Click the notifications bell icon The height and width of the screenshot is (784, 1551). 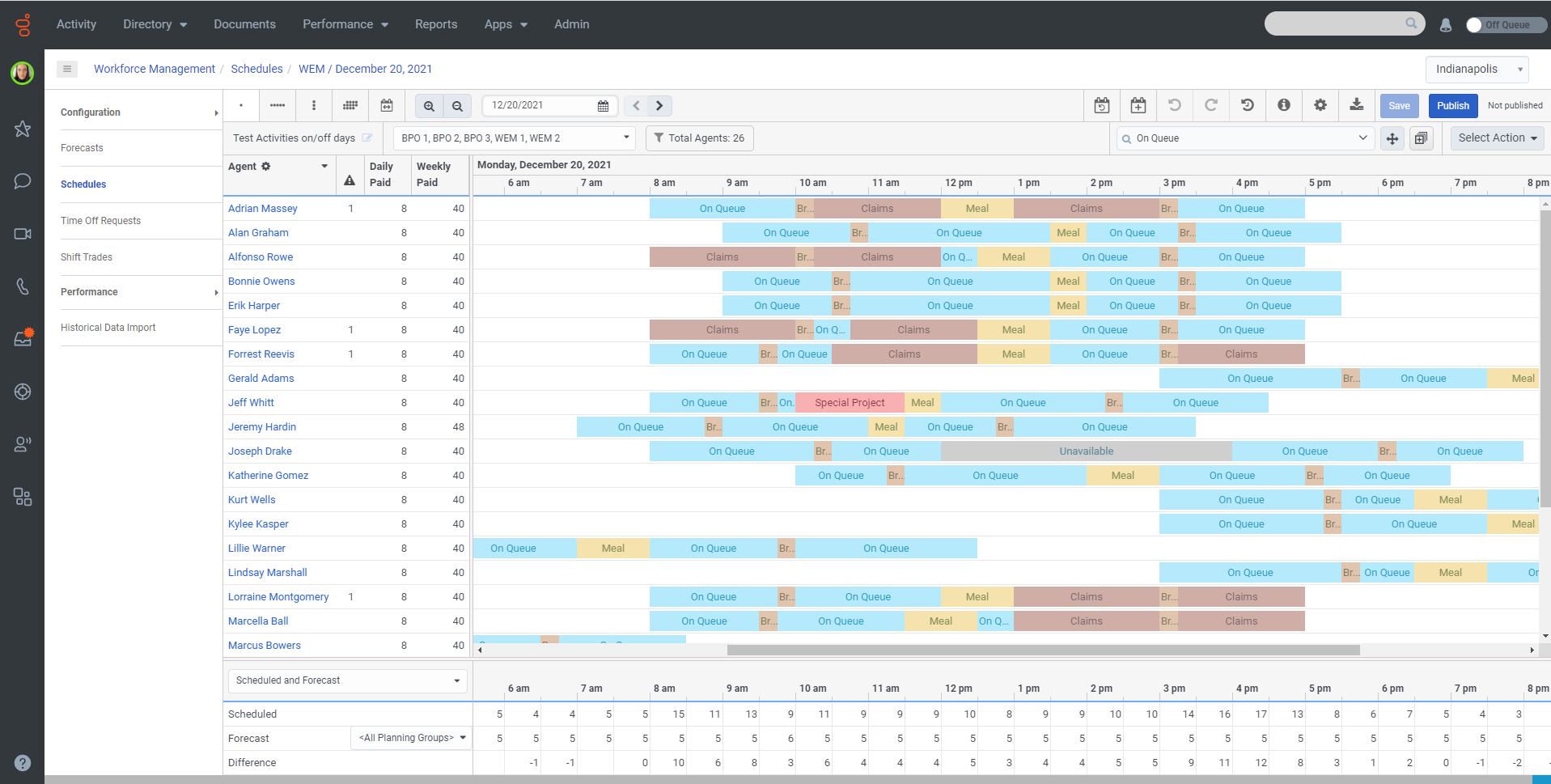[1445, 25]
